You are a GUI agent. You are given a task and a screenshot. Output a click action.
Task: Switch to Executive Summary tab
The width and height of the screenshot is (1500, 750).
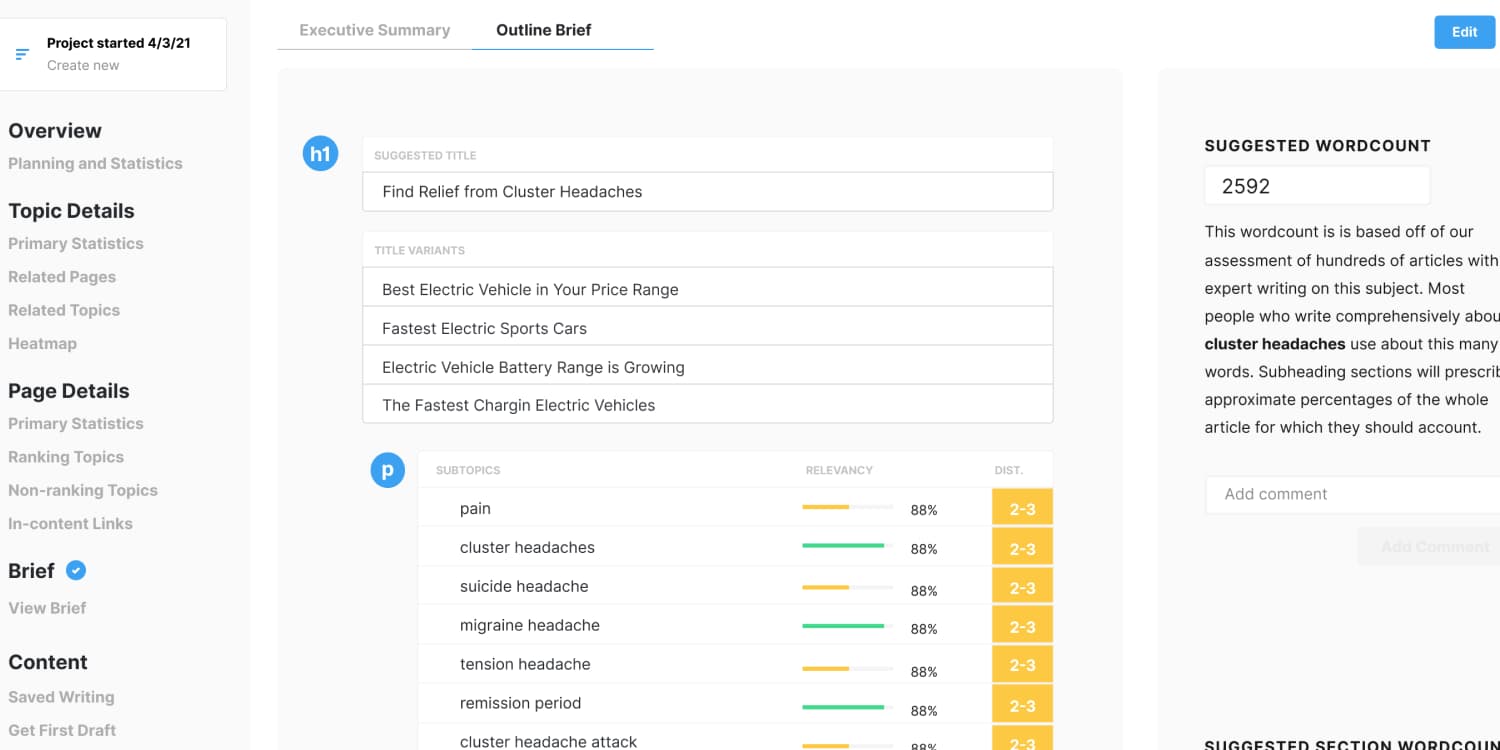[x=375, y=30]
